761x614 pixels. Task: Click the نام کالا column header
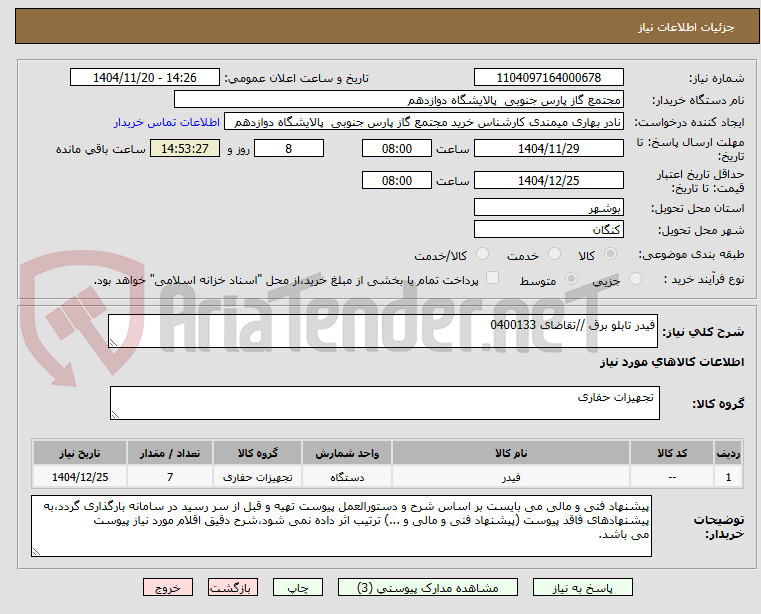511,453
